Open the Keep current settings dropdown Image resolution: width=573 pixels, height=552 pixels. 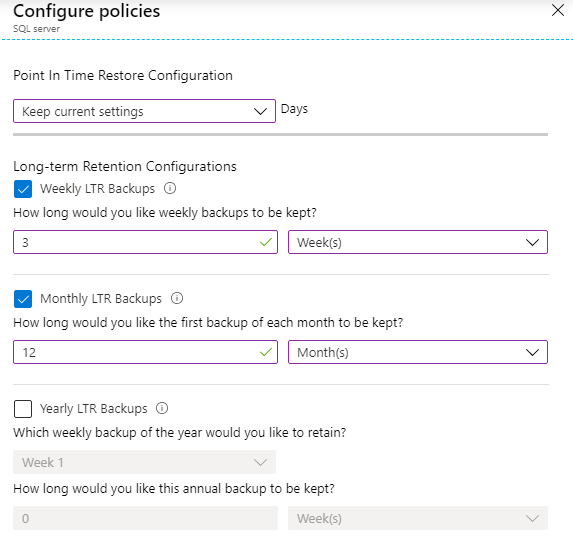[144, 111]
